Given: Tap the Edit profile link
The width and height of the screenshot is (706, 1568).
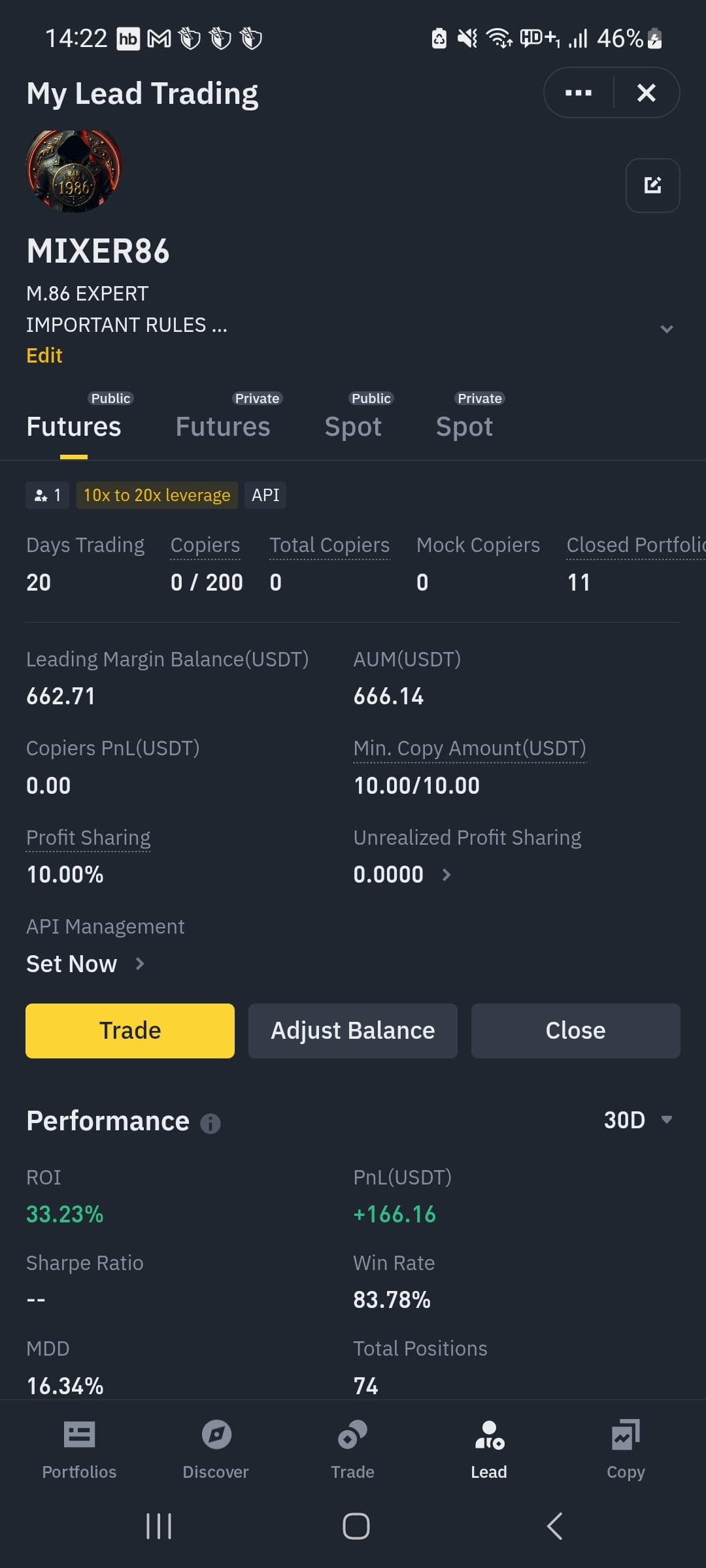Looking at the screenshot, I should coord(44,355).
